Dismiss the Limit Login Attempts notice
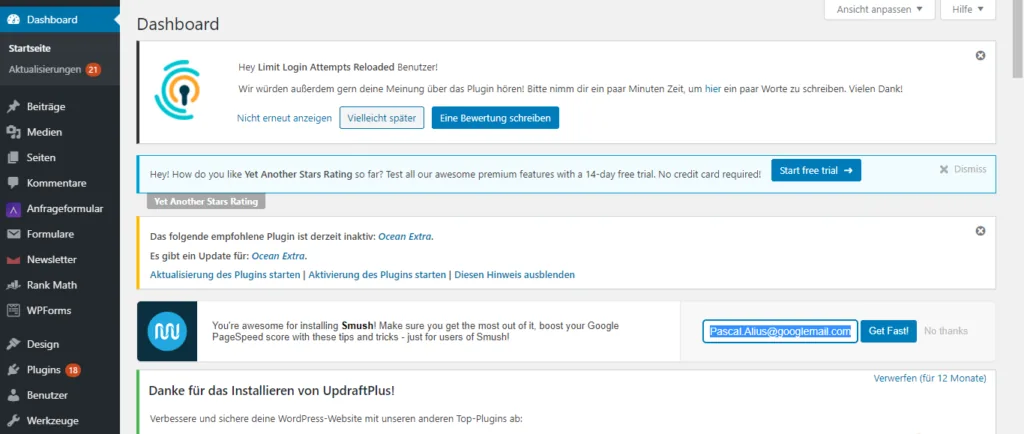The height and width of the screenshot is (434, 1024). click(x=980, y=55)
